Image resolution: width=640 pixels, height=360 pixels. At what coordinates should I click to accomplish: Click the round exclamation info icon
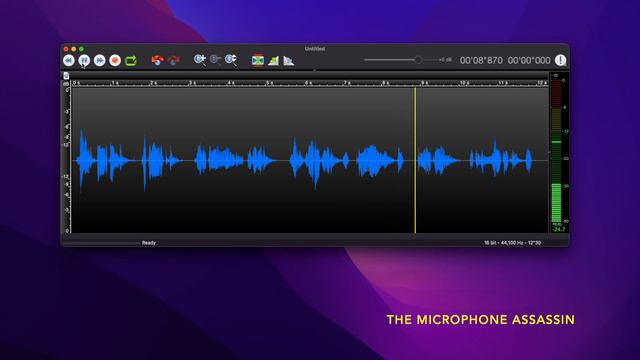560,60
